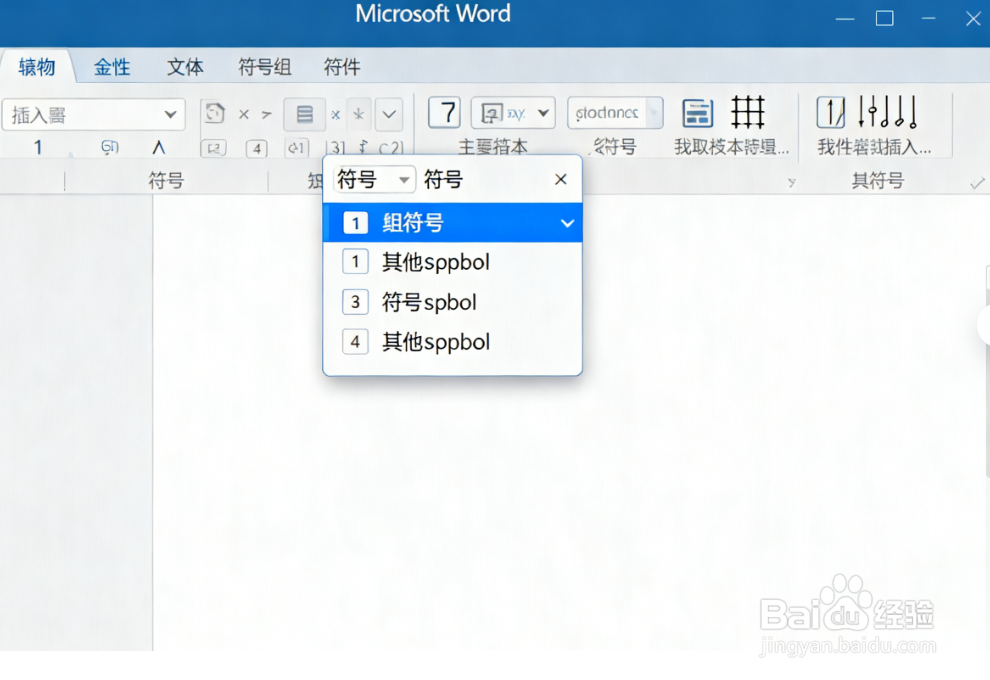Choose the second list item, 其他sppbol
Screen dimensions: 990x680
tap(452, 262)
